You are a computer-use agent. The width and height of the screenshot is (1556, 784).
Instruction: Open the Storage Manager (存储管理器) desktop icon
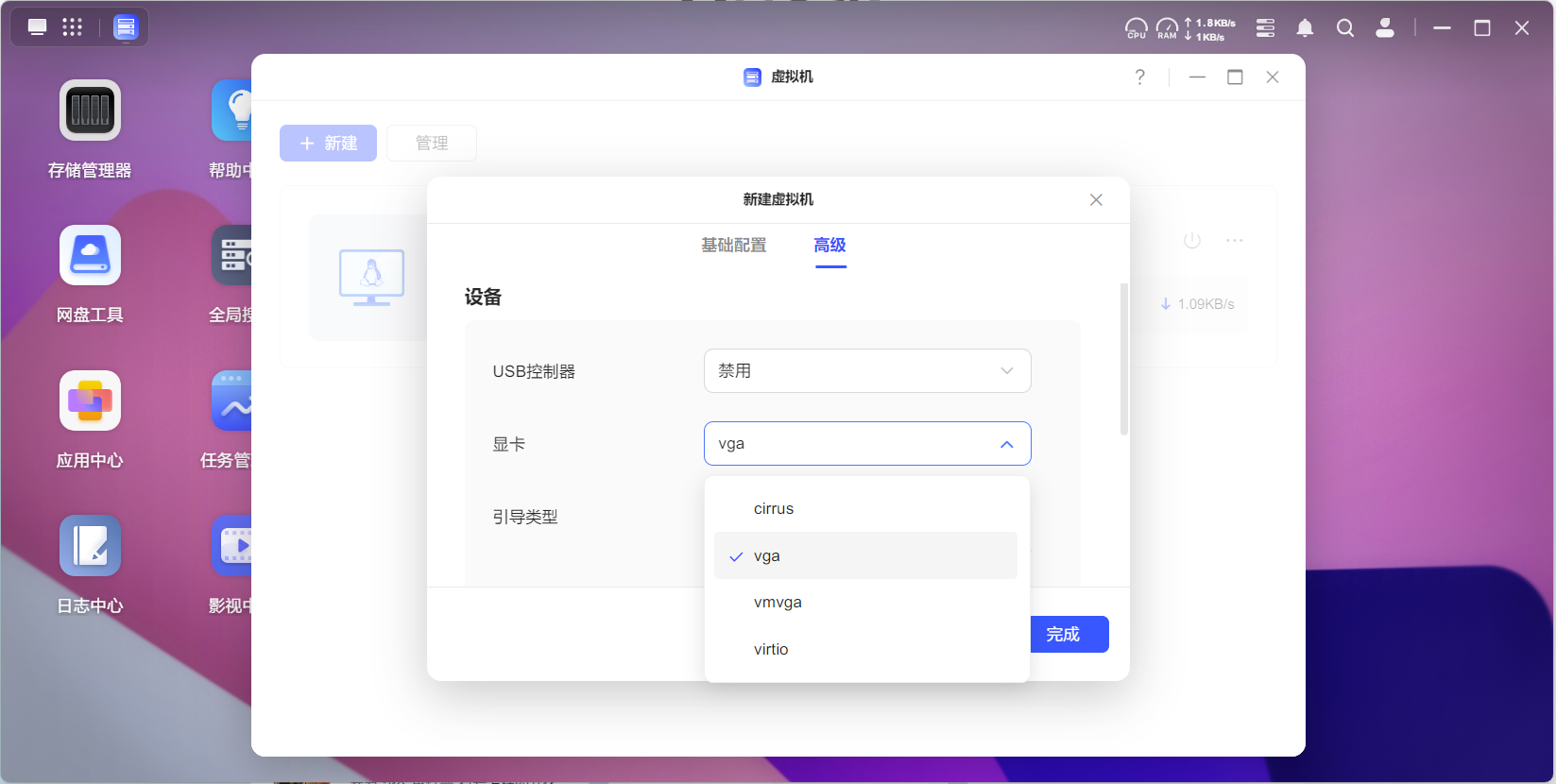[x=90, y=111]
